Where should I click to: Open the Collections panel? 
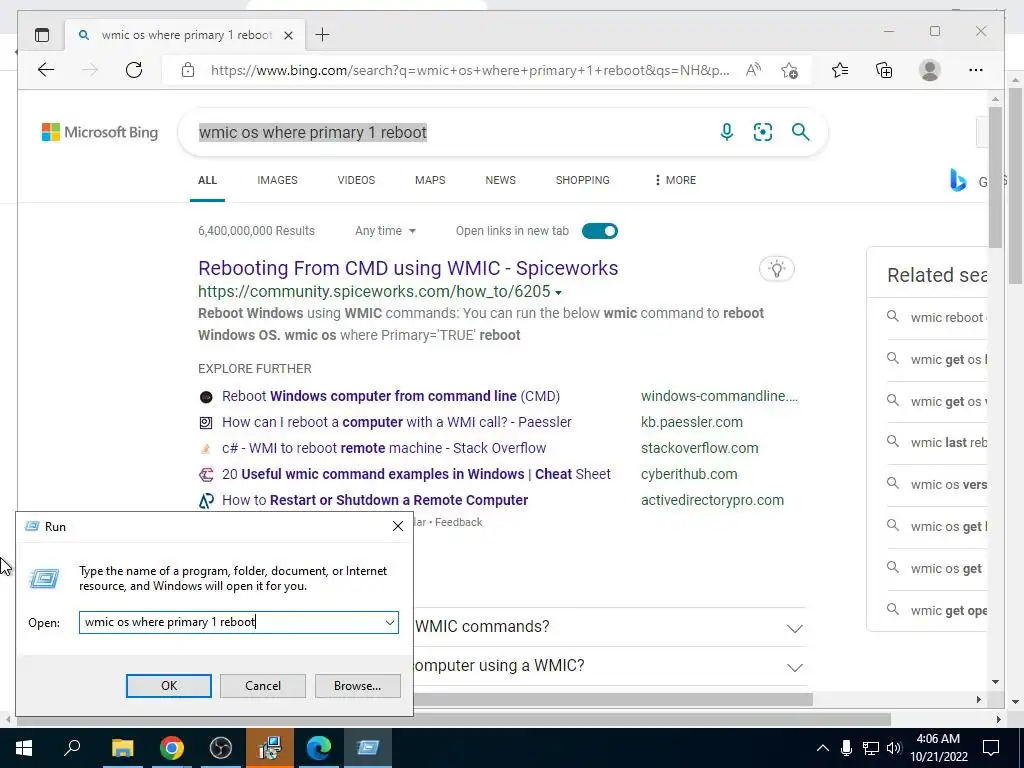click(884, 70)
